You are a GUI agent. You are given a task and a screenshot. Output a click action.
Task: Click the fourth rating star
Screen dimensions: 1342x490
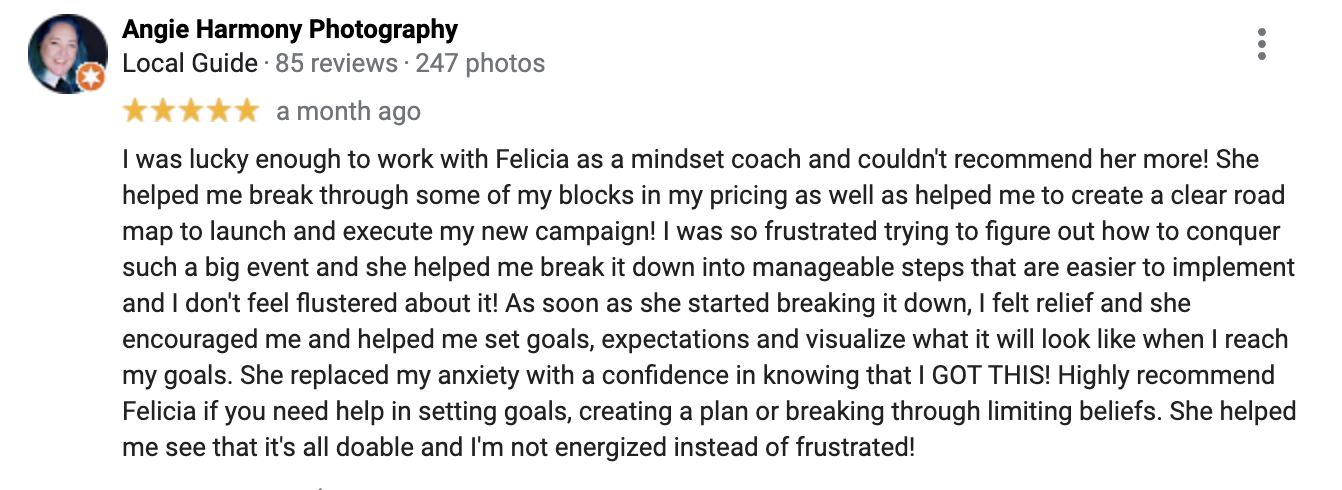218,112
